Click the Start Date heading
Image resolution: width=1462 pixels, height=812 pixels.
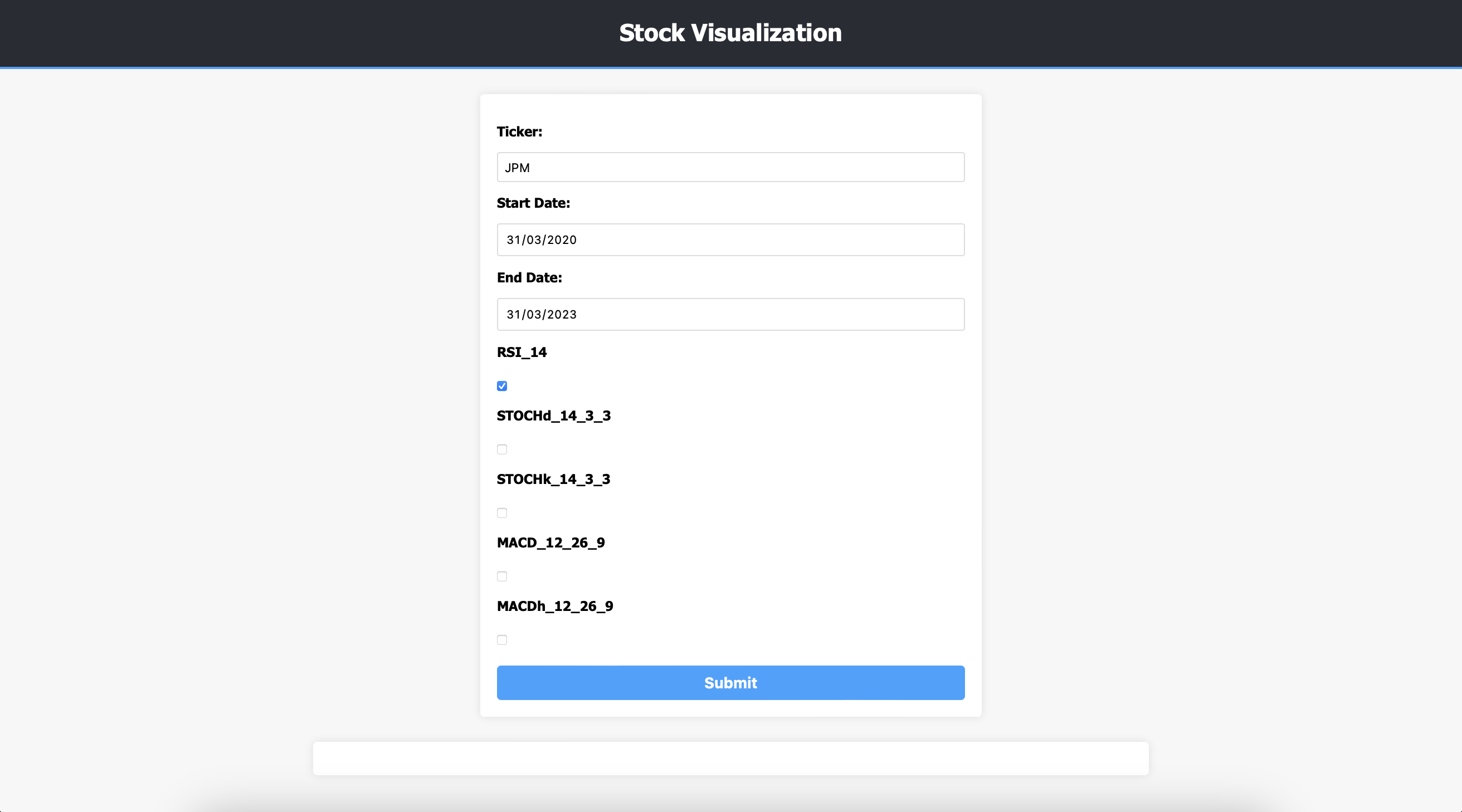point(534,203)
